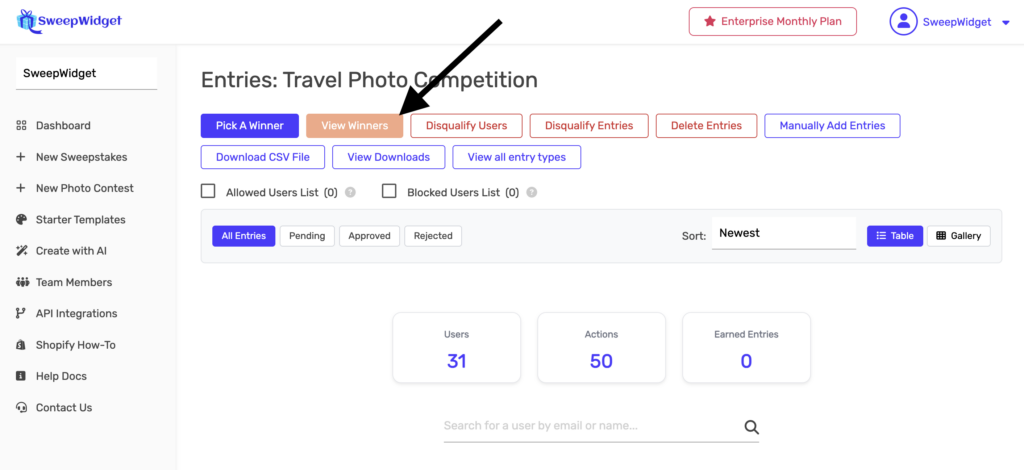Show Approved entries tab

point(369,236)
